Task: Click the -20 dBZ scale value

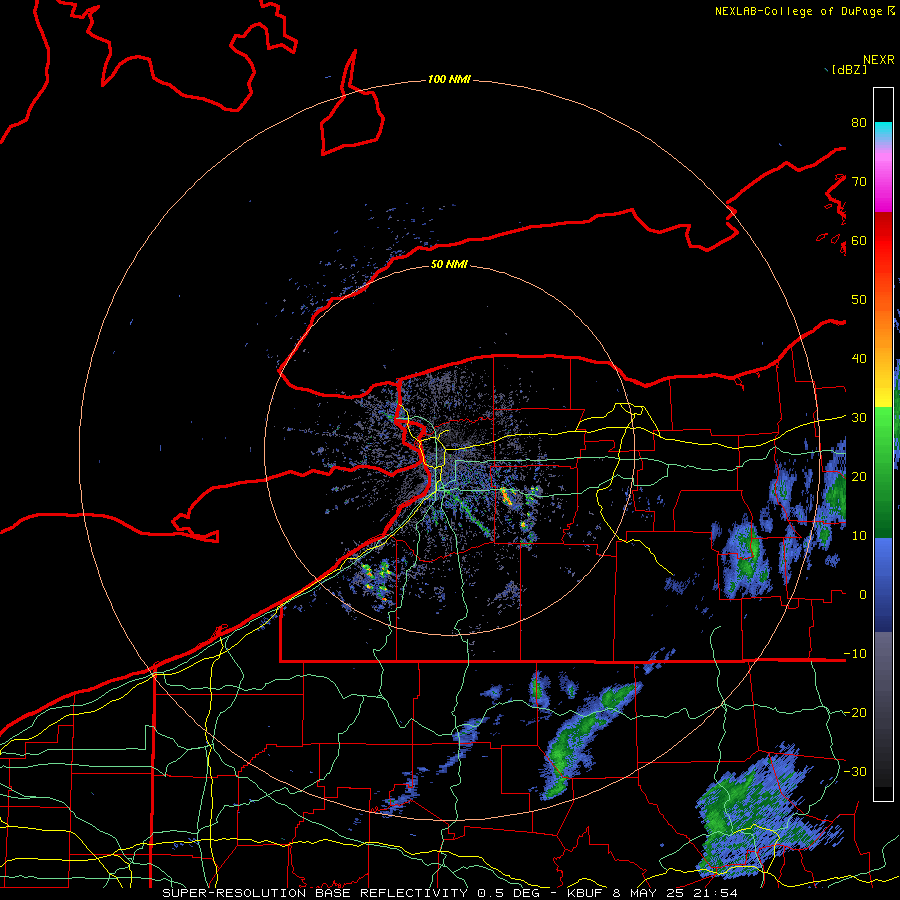Action: tap(855, 713)
